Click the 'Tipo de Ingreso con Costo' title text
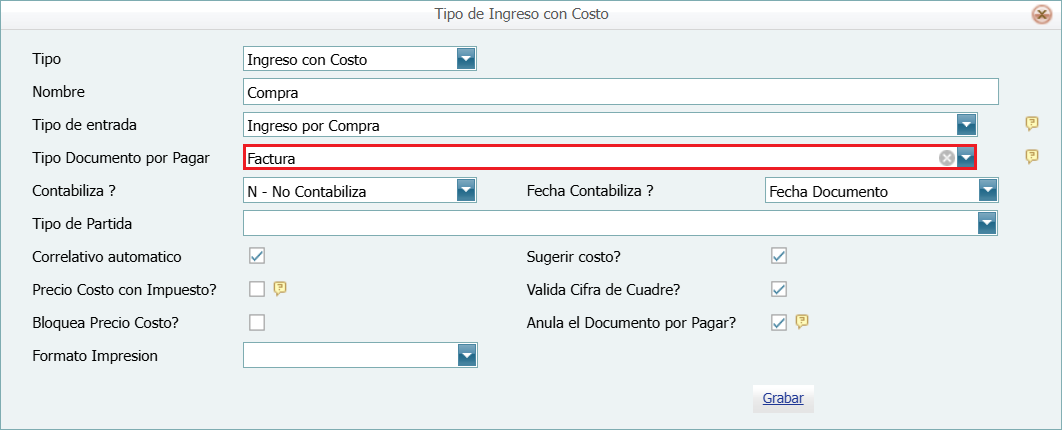The image size is (1062, 430). coord(521,14)
